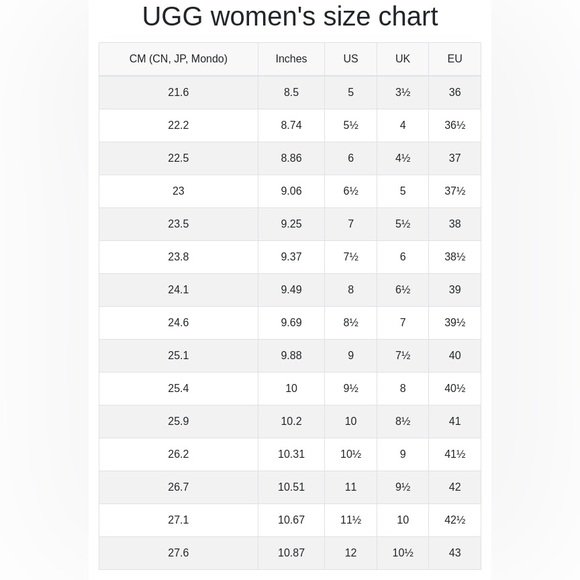Select the US column header
The height and width of the screenshot is (580, 580).
click(x=351, y=59)
